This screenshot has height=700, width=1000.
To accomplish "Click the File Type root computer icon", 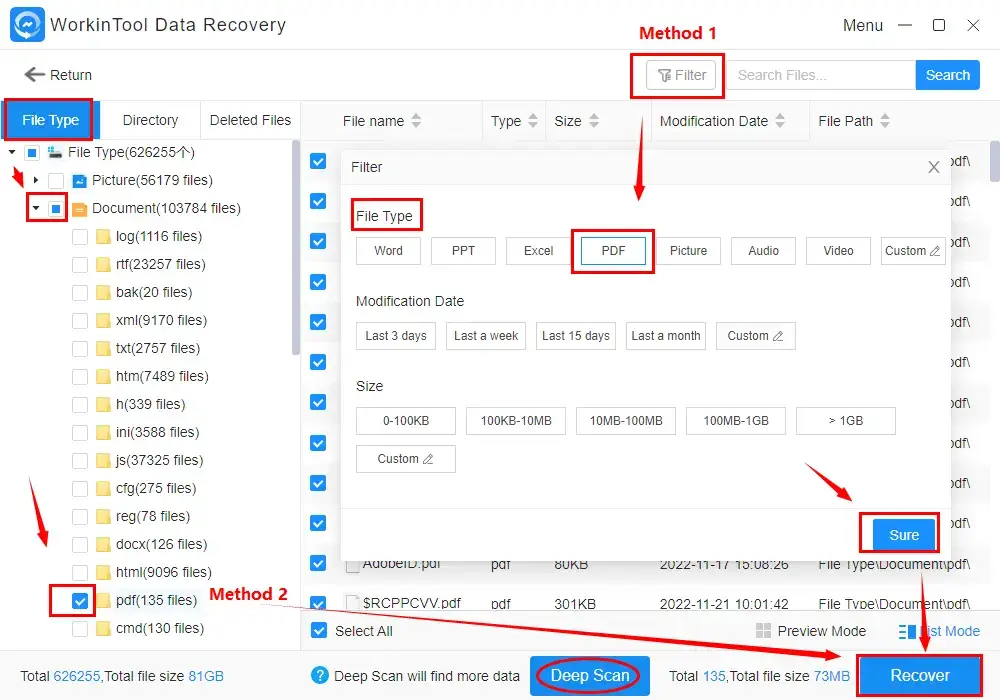I will coord(55,152).
